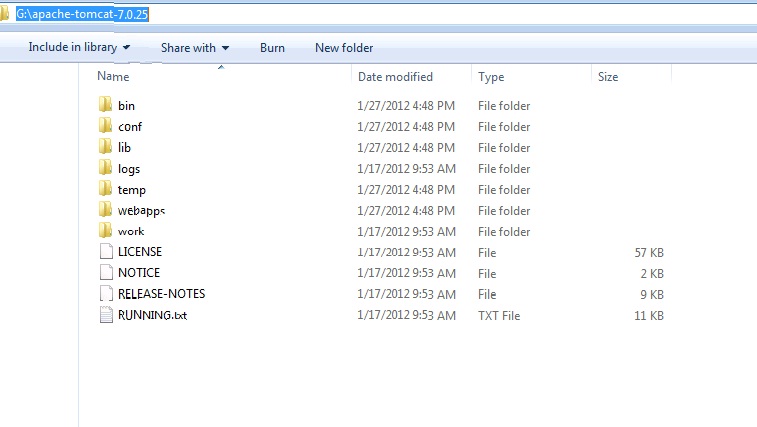The width and height of the screenshot is (757, 427).
Task: Select the lib folder name
Action: [125, 147]
